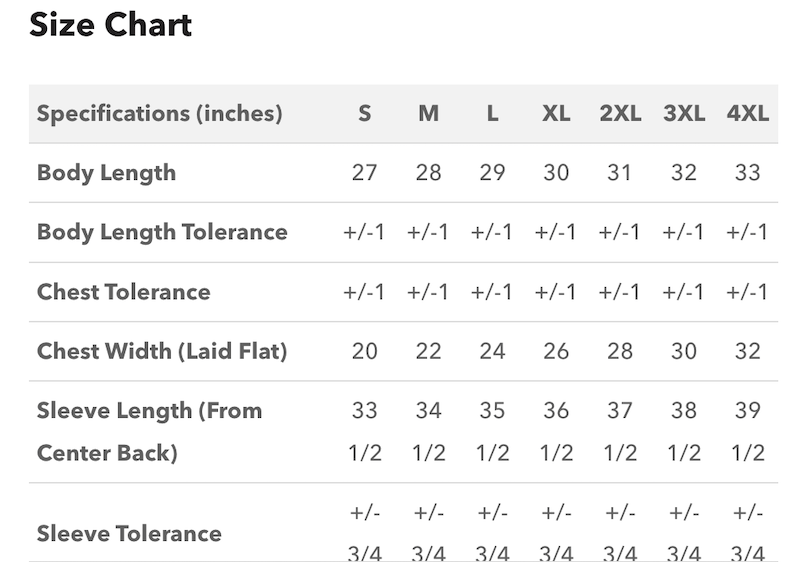Select the L size column header
The width and height of the screenshot is (808, 562).
pyautogui.click(x=492, y=113)
